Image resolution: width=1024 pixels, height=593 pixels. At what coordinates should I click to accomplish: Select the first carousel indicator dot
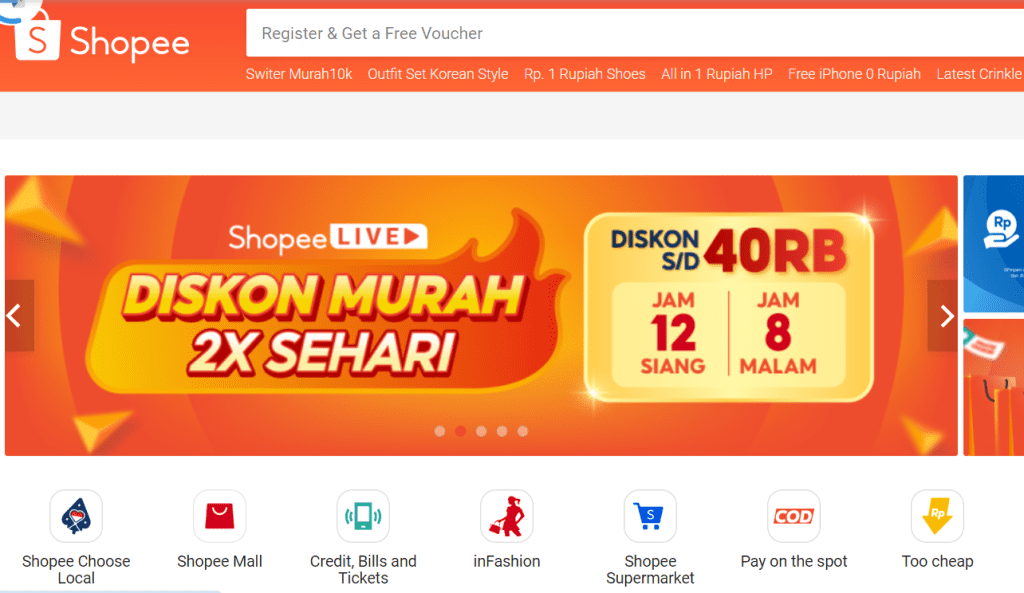click(x=440, y=431)
